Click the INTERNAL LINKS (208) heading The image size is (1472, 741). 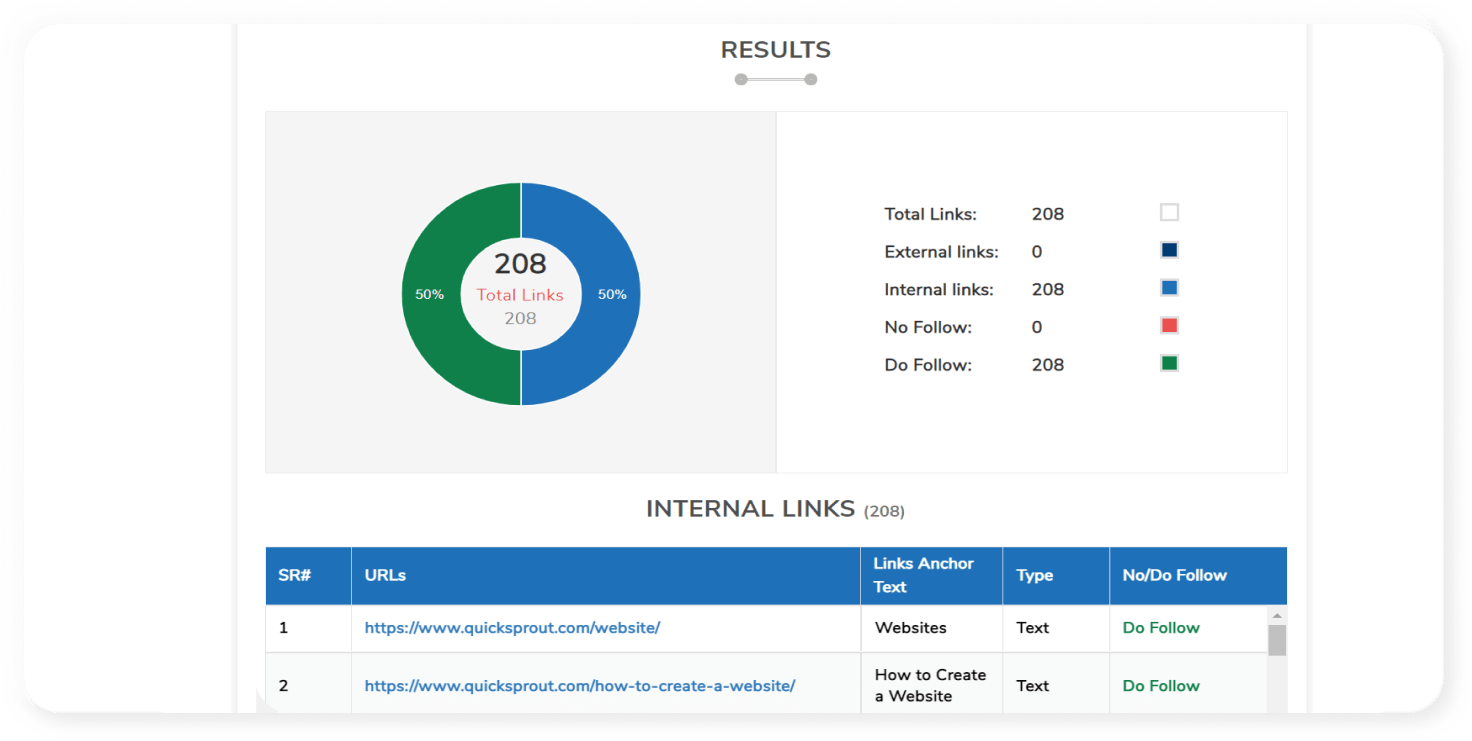775,509
